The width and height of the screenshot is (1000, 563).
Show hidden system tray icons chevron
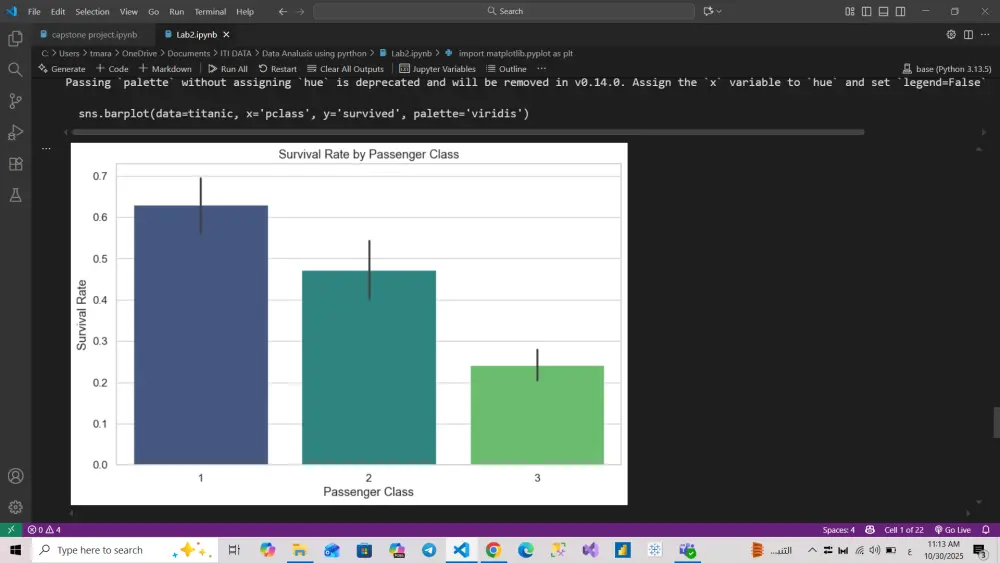coord(812,550)
